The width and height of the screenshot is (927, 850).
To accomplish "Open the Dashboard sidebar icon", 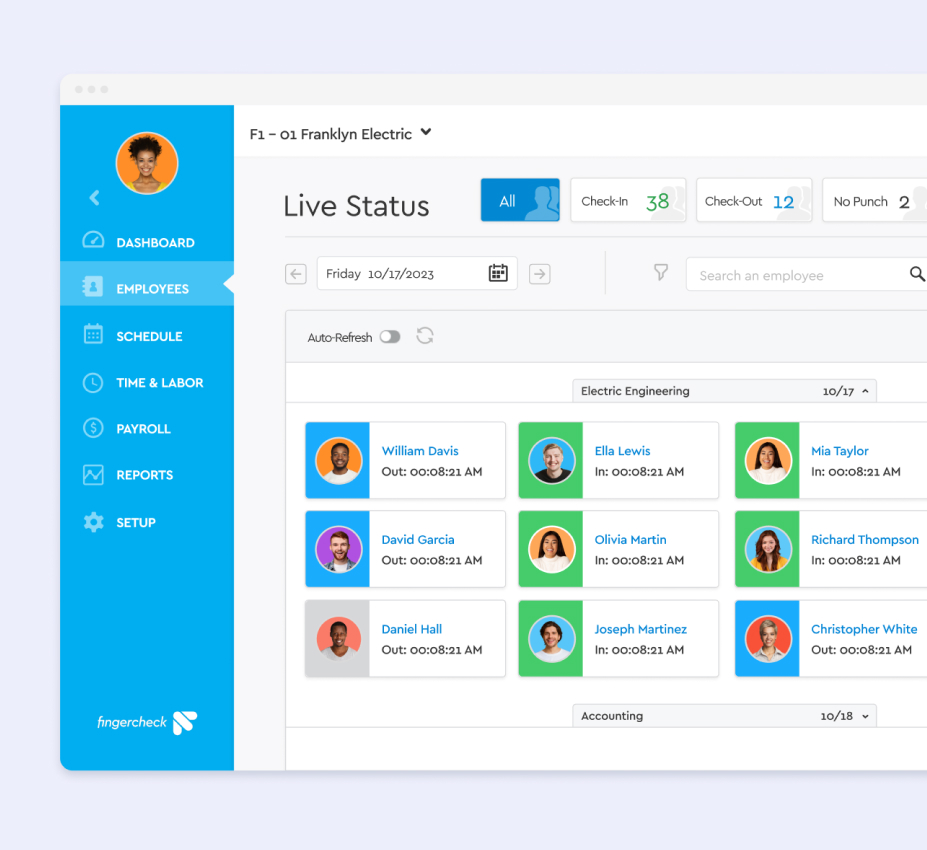I will [x=94, y=241].
